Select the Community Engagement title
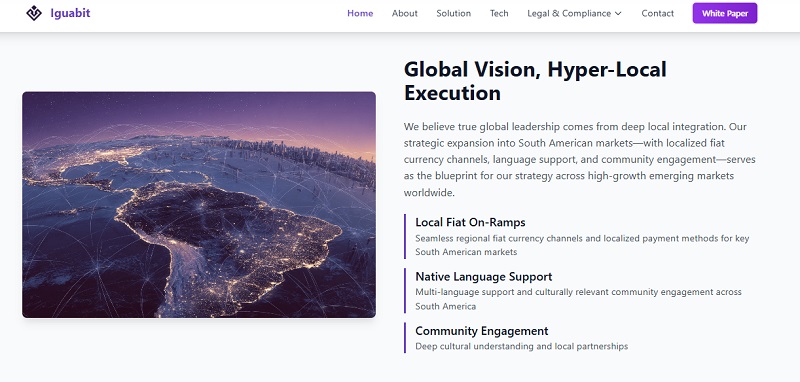The image size is (800, 382). 482,331
